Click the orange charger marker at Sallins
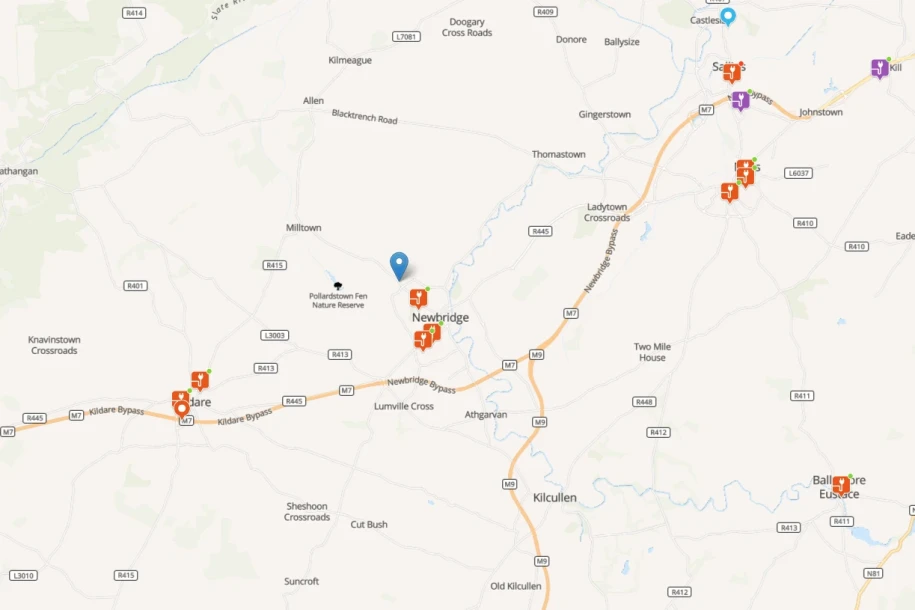915x610 pixels. pos(732,73)
